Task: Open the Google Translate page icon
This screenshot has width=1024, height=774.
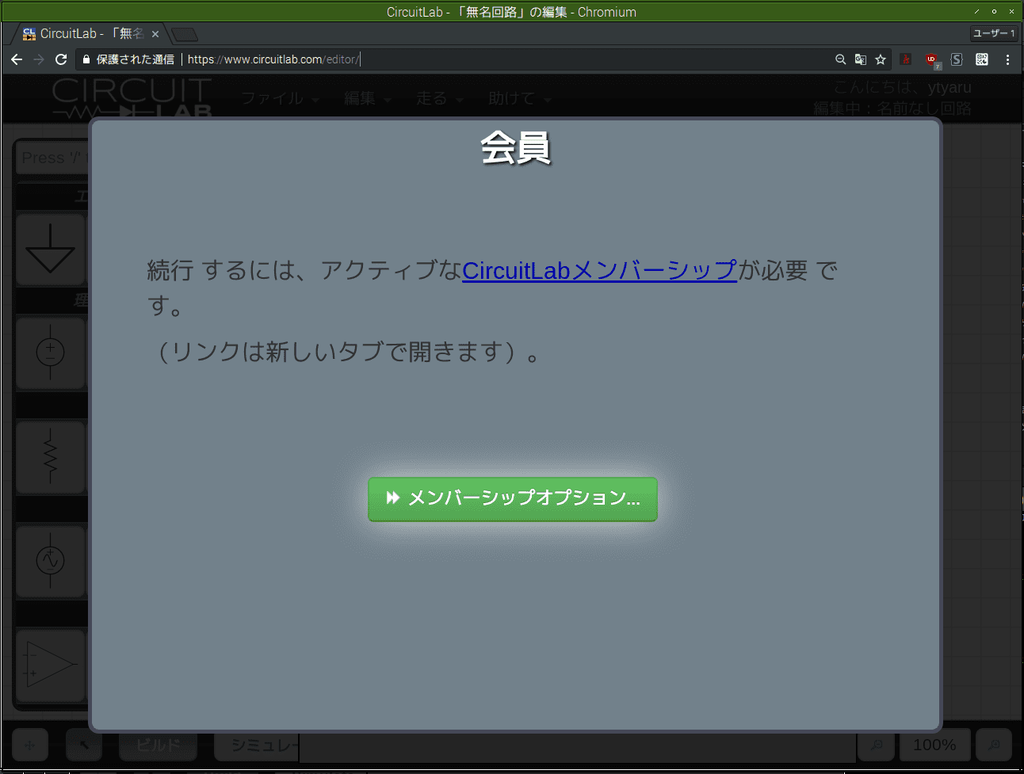Action: [861, 59]
